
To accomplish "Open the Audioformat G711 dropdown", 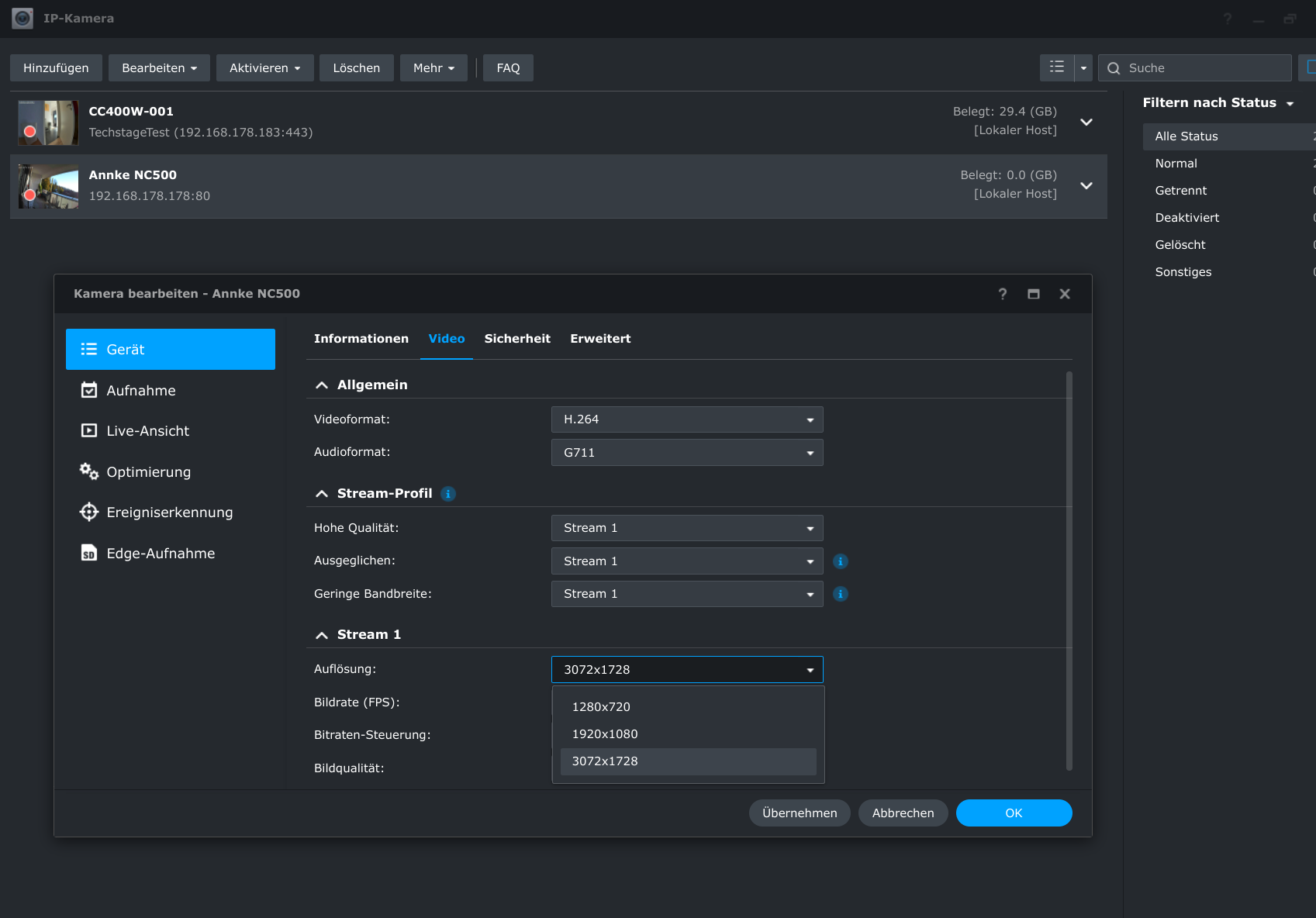I will tap(686, 453).
